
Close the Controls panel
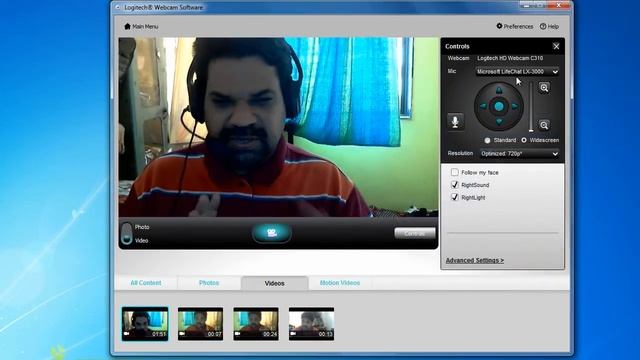point(556,47)
